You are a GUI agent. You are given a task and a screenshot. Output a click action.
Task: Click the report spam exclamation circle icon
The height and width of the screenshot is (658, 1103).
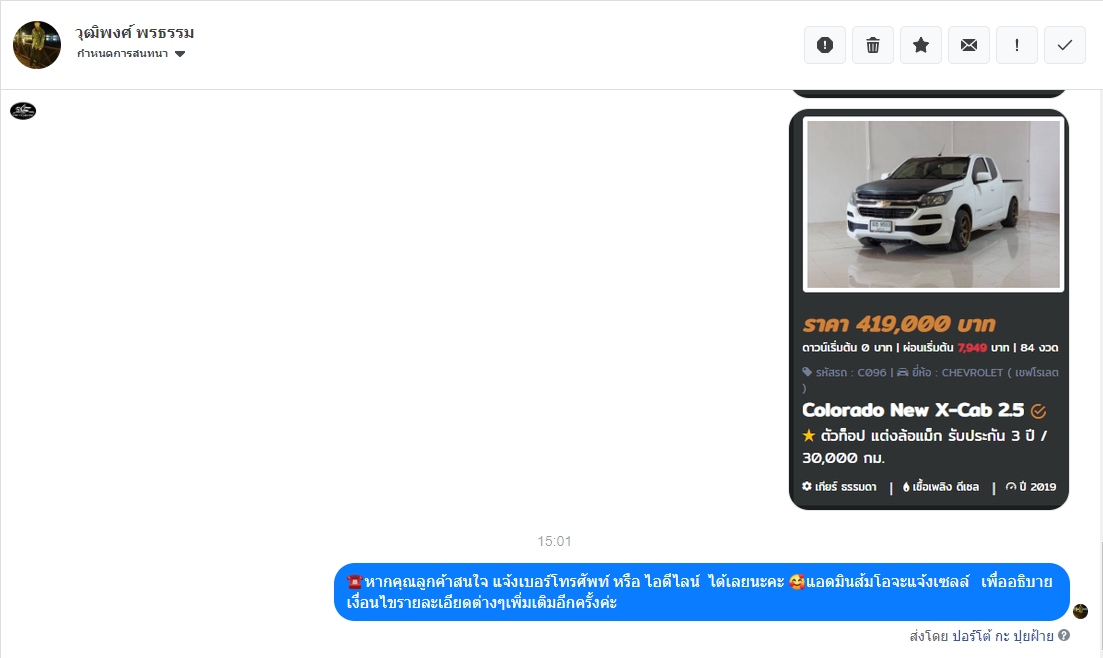825,45
